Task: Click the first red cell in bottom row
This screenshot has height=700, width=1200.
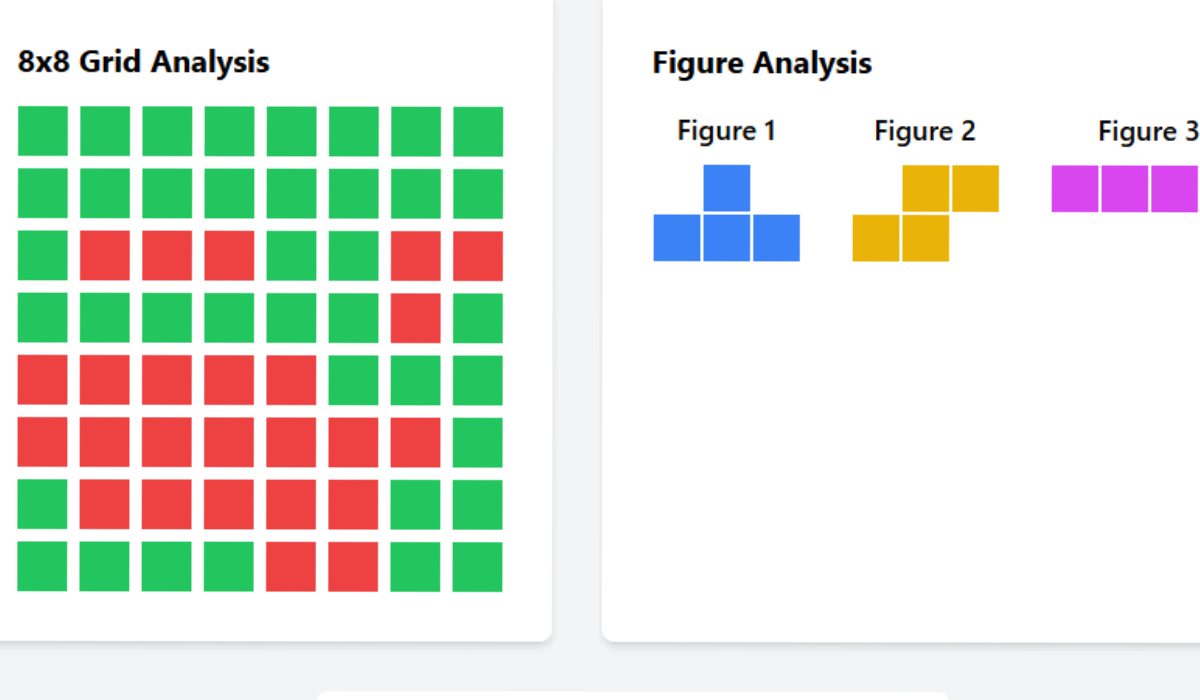Action: 291,566
